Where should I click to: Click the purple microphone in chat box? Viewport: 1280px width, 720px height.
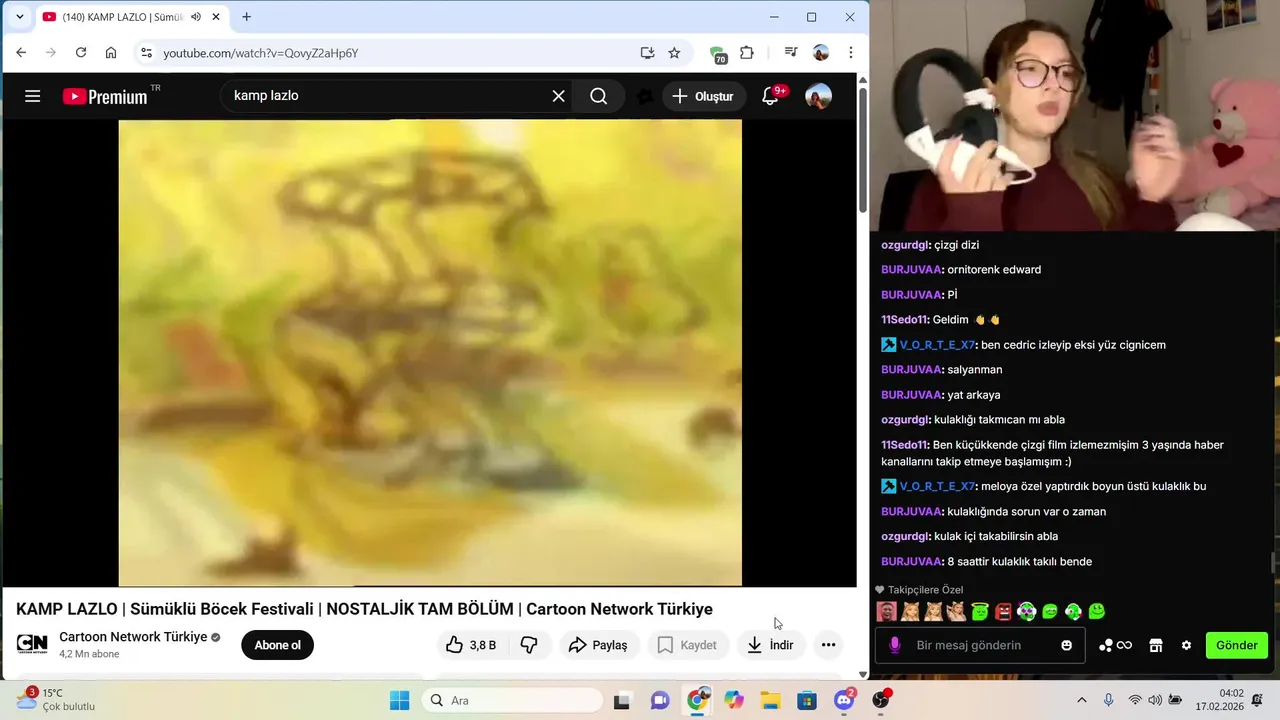[x=895, y=645]
